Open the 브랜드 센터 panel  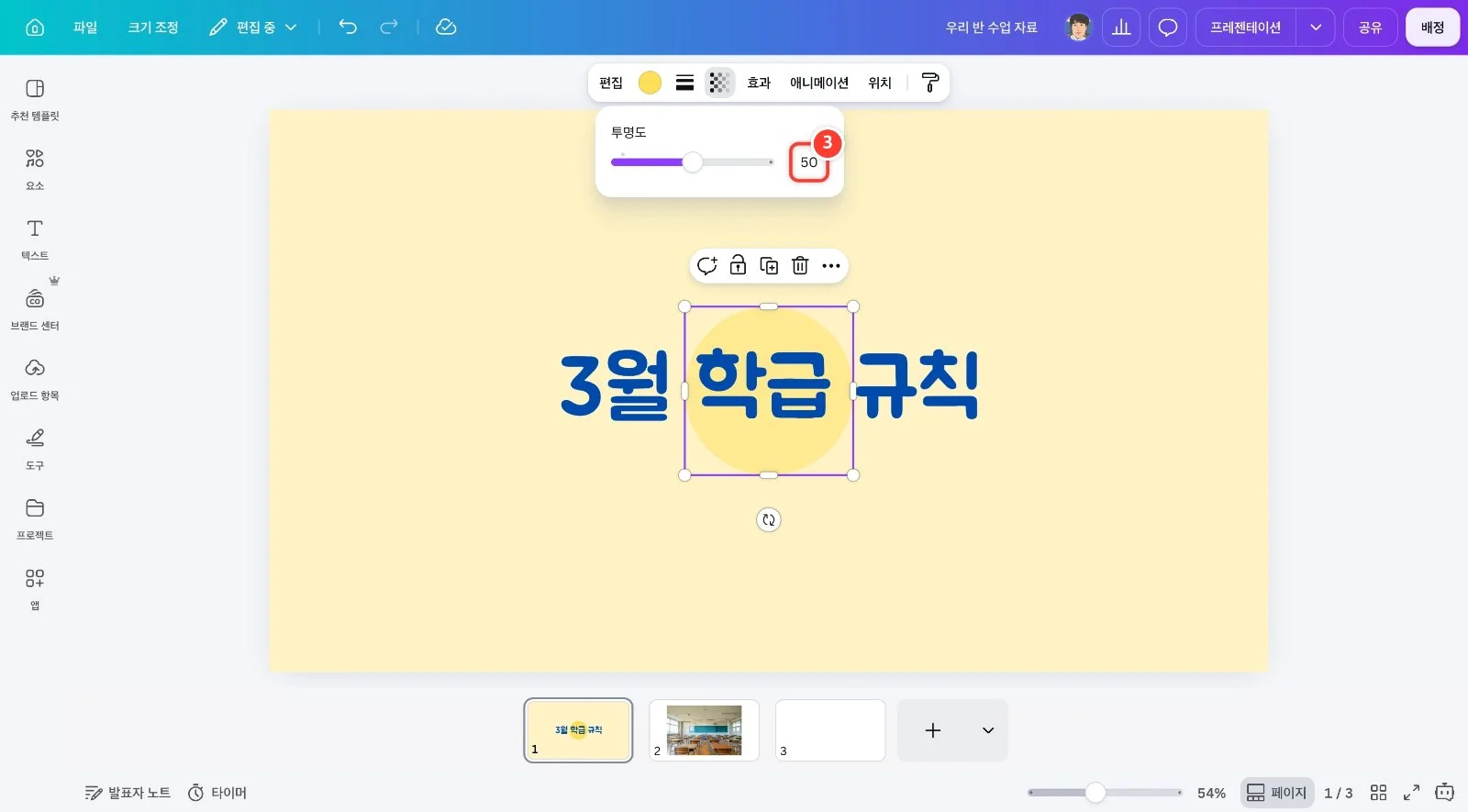pyautogui.click(x=35, y=309)
